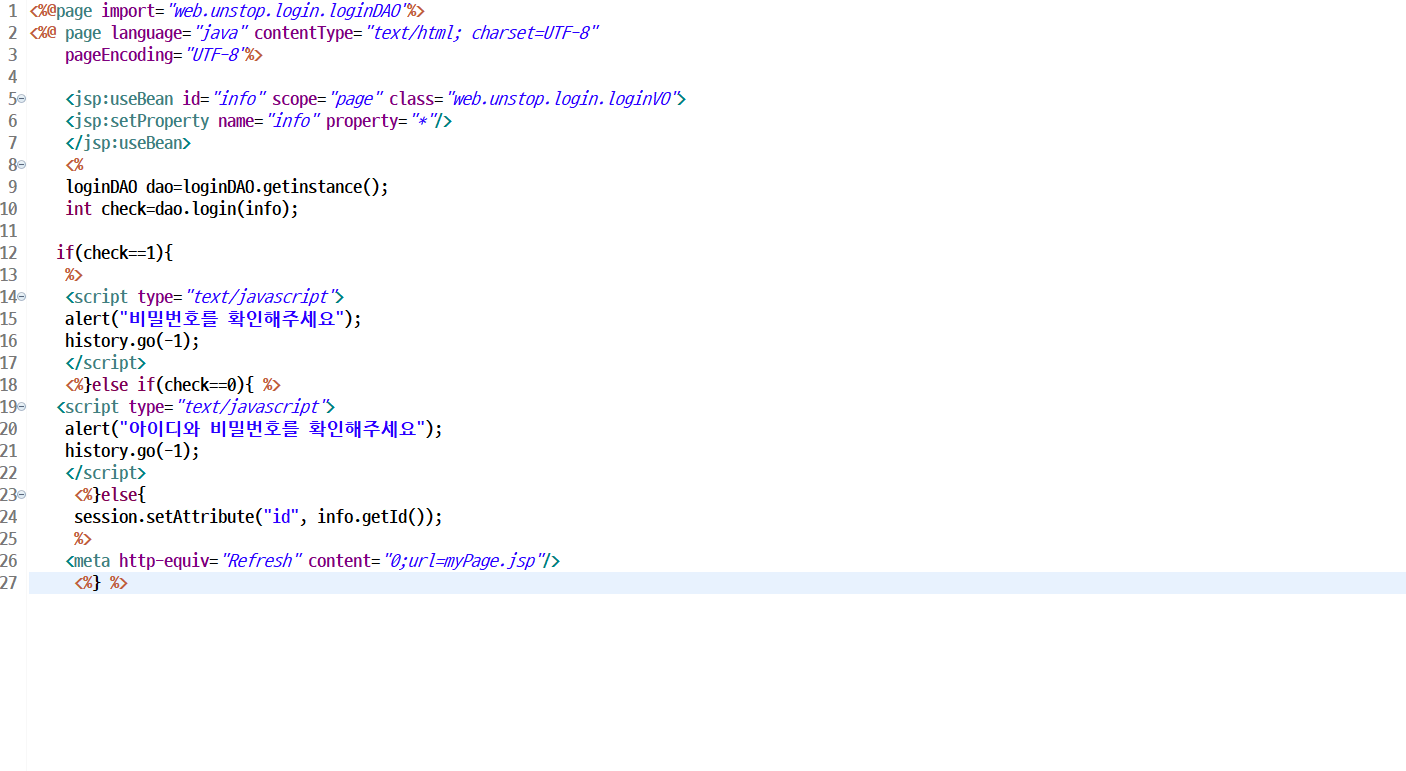The image size is (1406, 771).
Task: Click the import value "web.unstop.login.loginDAO"
Action: point(286,11)
